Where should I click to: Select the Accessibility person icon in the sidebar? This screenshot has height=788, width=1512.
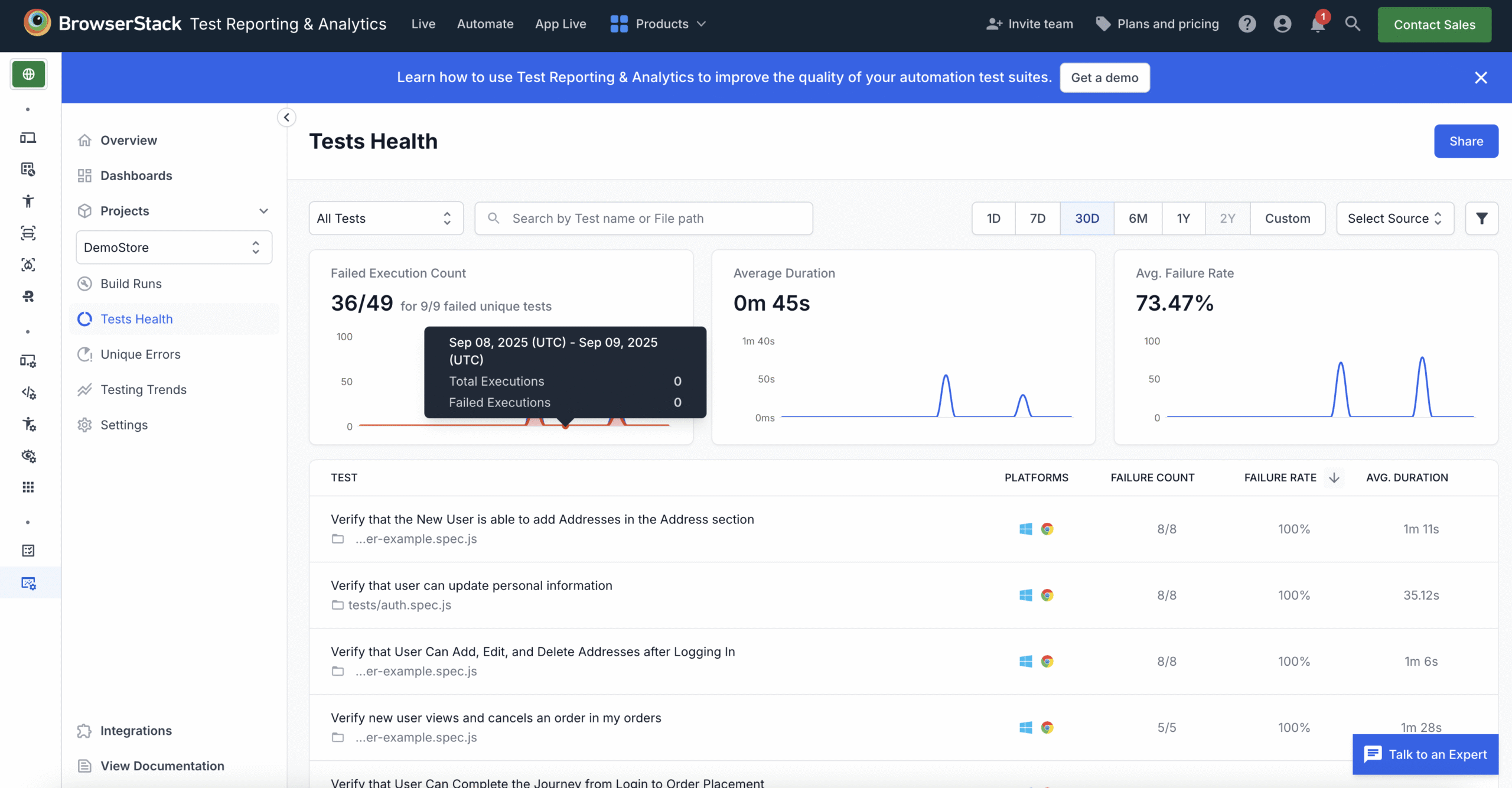coord(28,201)
